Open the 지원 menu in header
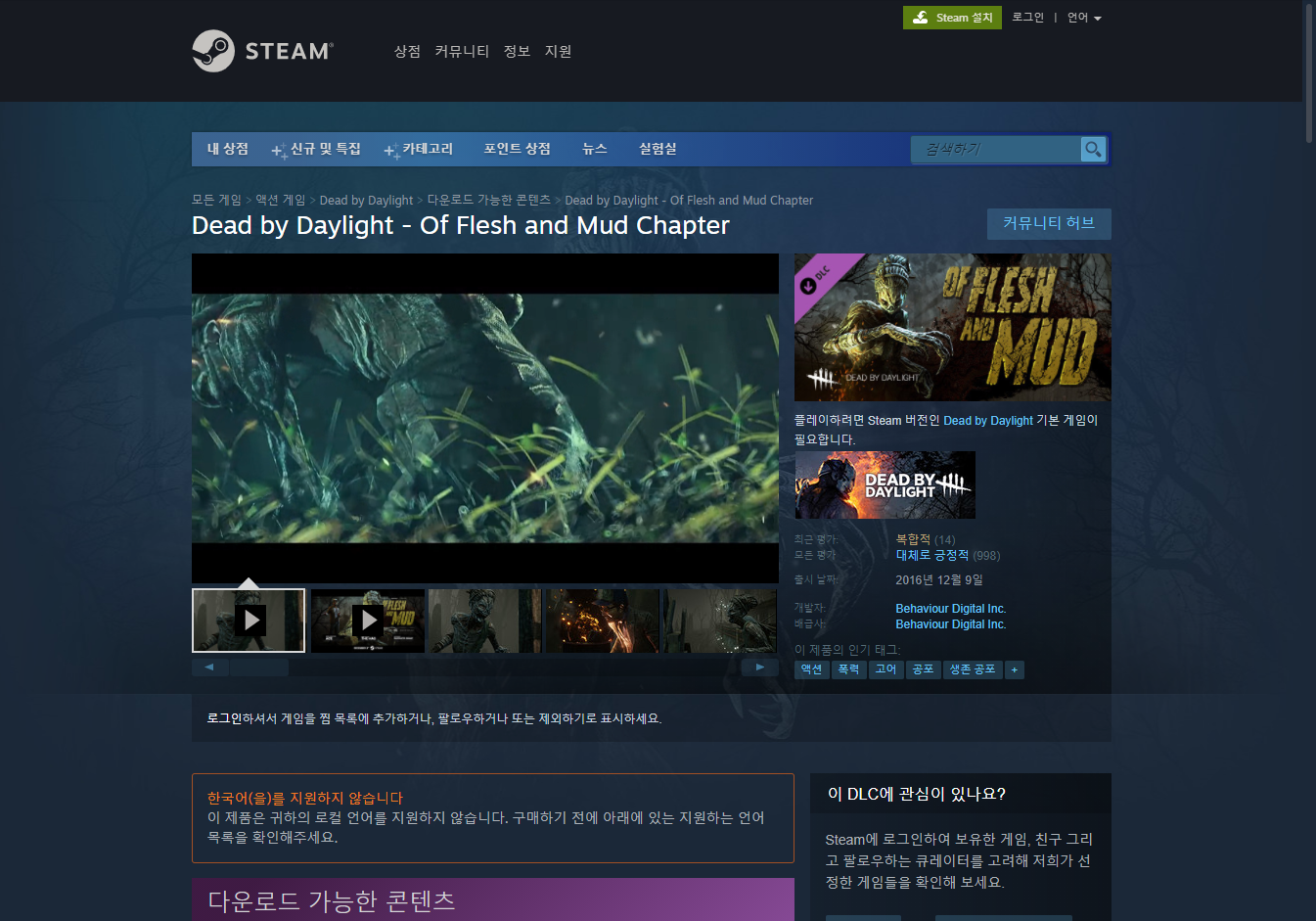The width and height of the screenshot is (1316, 921). coord(558,51)
